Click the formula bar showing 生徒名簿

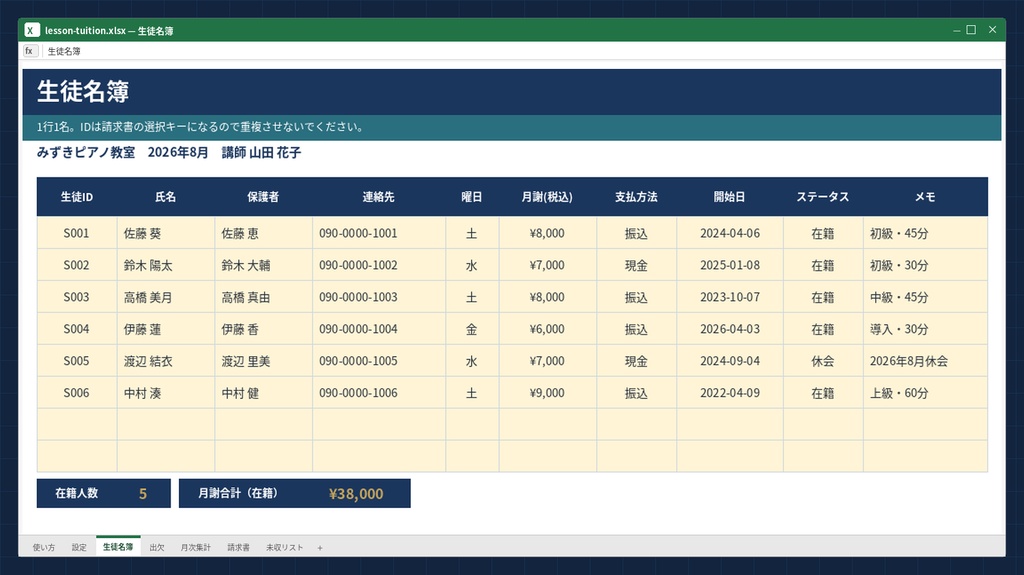[522, 51]
